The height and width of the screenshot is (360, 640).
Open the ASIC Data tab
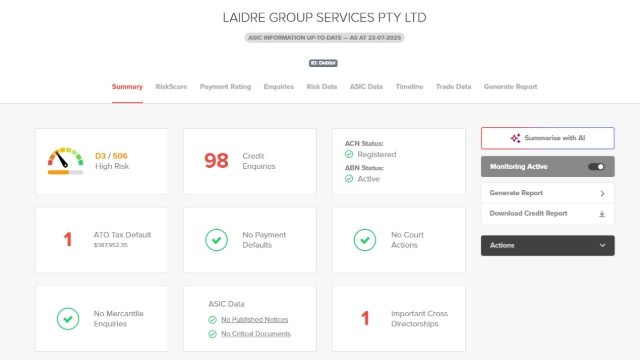(x=366, y=87)
